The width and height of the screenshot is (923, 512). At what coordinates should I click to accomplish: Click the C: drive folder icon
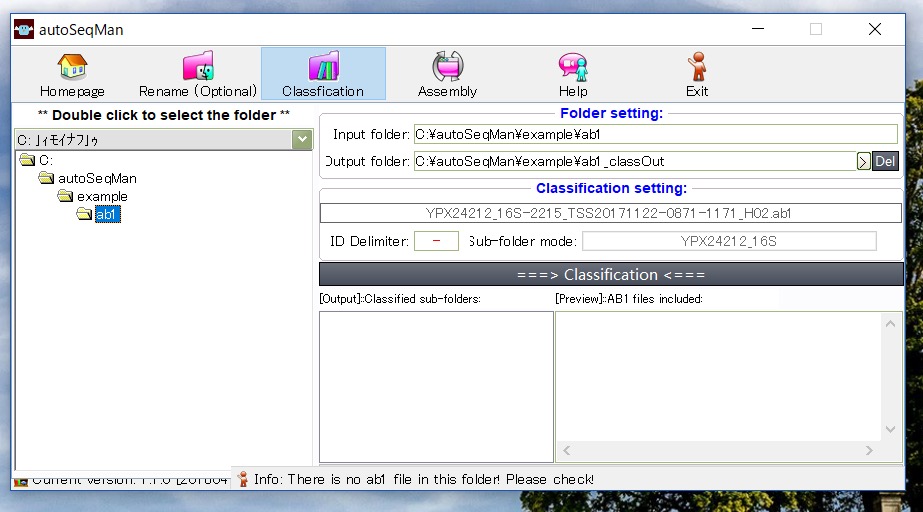click(x=27, y=160)
